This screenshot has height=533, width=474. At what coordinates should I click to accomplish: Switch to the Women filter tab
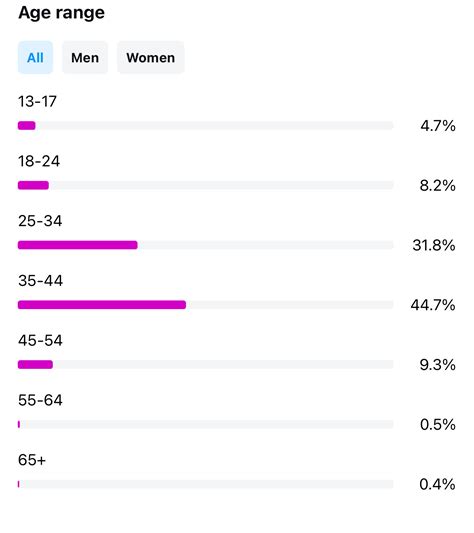pos(151,57)
